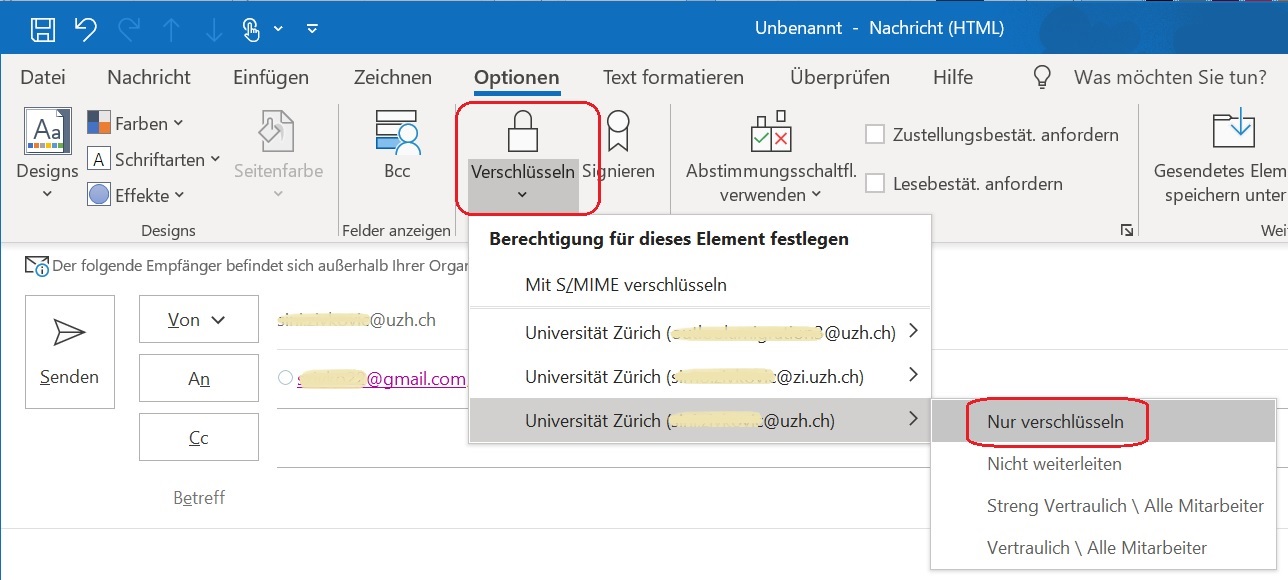The image size is (1288, 580).
Task: Enable Lesebestät. anfordern checkbox
Action: click(x=875, y=183)
